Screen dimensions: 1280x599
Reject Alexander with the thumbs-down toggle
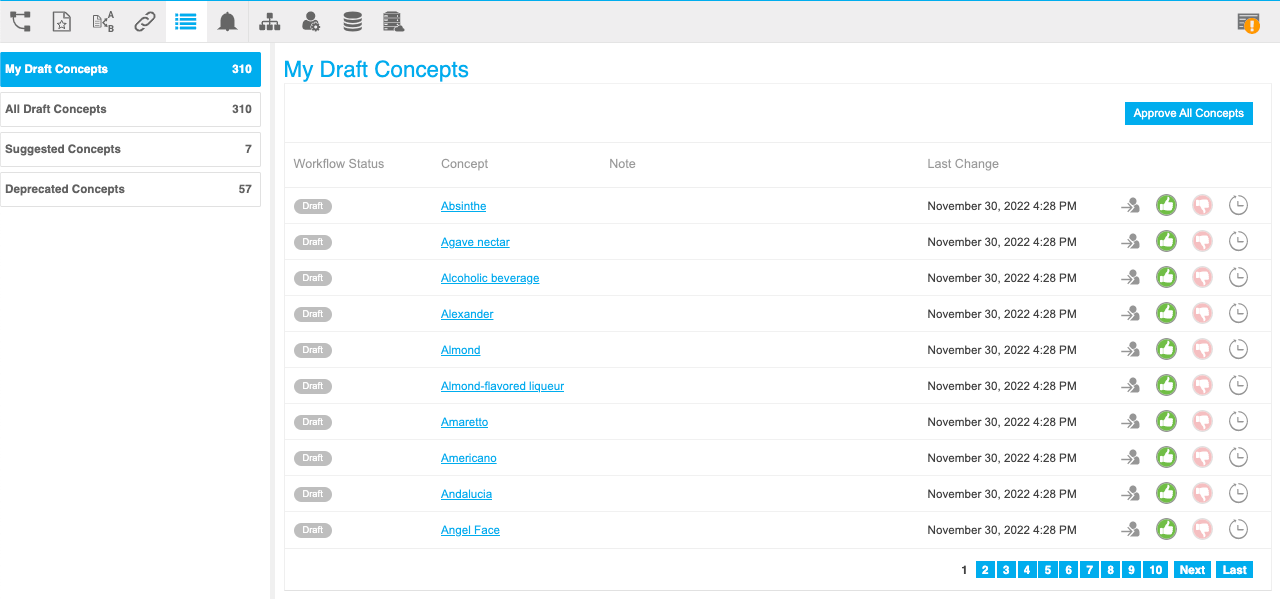pos(1202,313)
